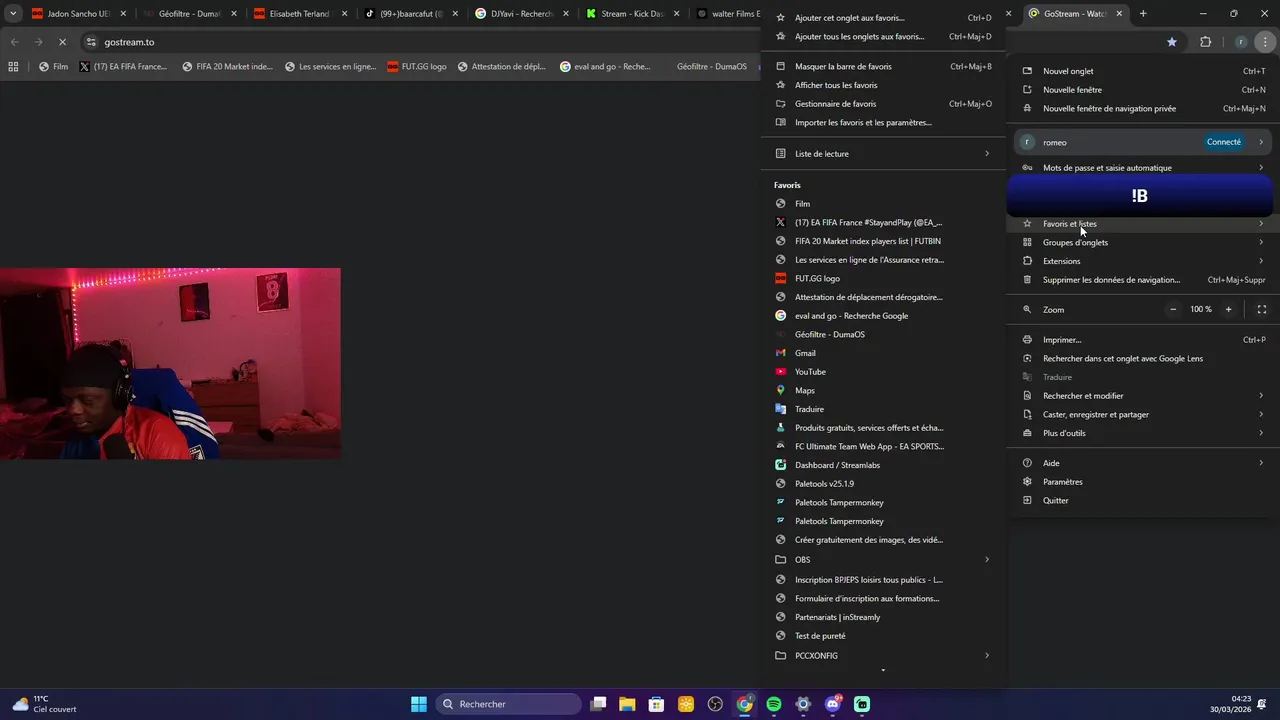Screen dimensions: 1280x720
Task: Switch to the baarcafut TikTok tab
Action: (410, 14)
